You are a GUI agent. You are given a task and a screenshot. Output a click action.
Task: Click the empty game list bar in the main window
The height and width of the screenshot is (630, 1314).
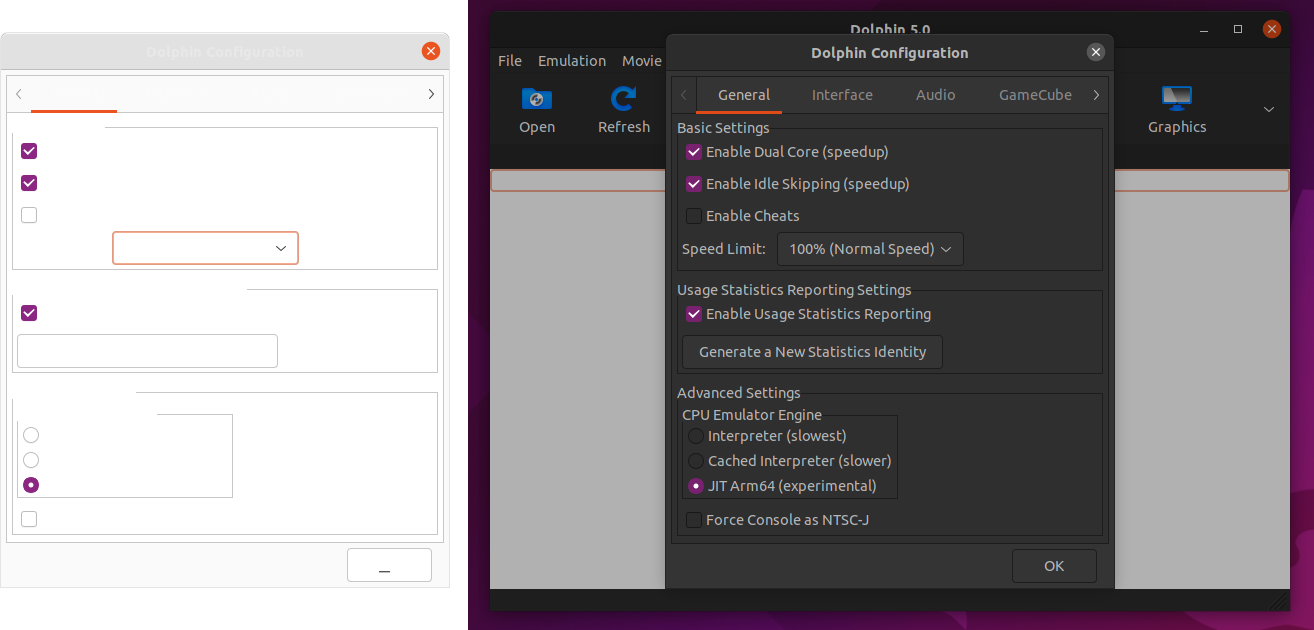tap(889, 181)
